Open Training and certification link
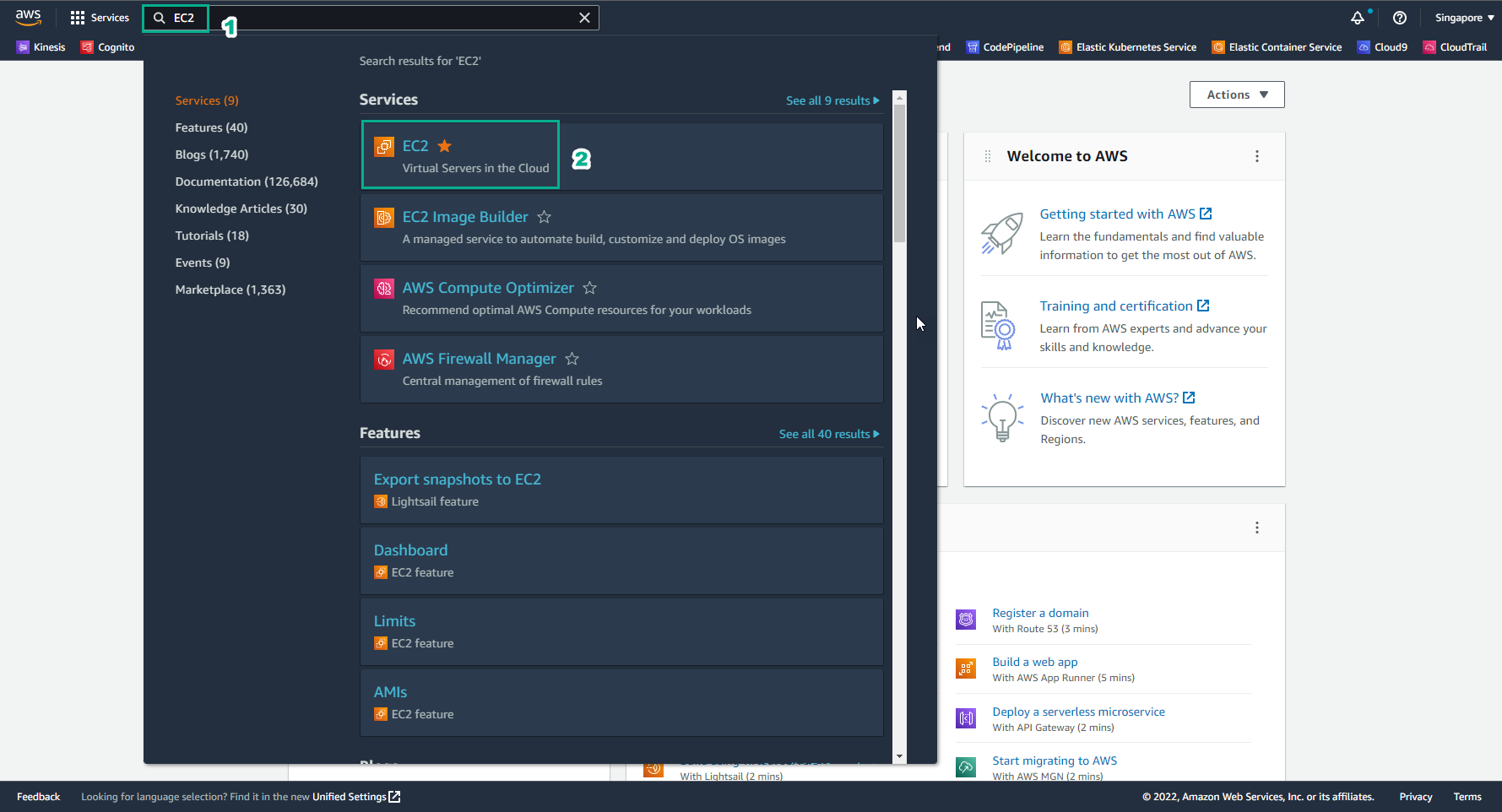 click(1125, 306)
